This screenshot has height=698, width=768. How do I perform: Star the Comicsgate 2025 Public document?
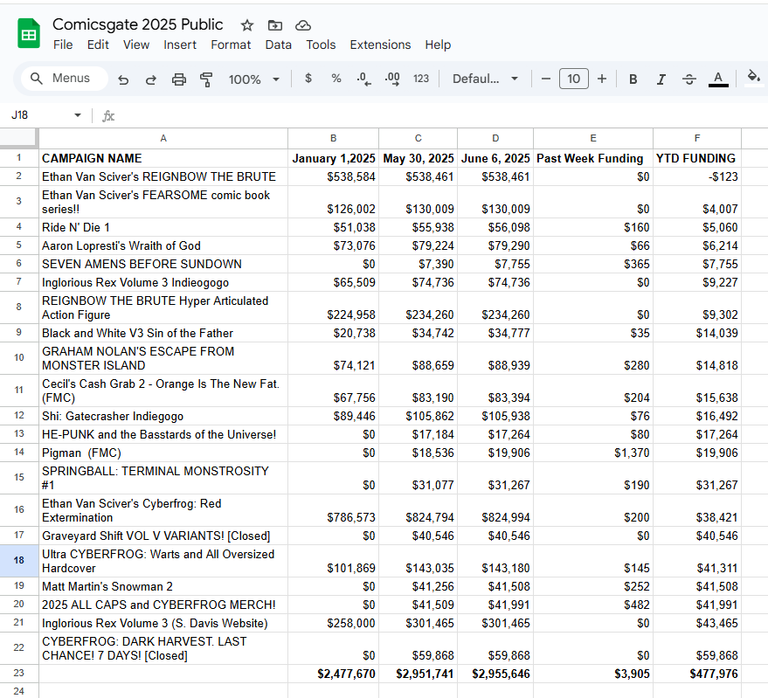(247, 25)
